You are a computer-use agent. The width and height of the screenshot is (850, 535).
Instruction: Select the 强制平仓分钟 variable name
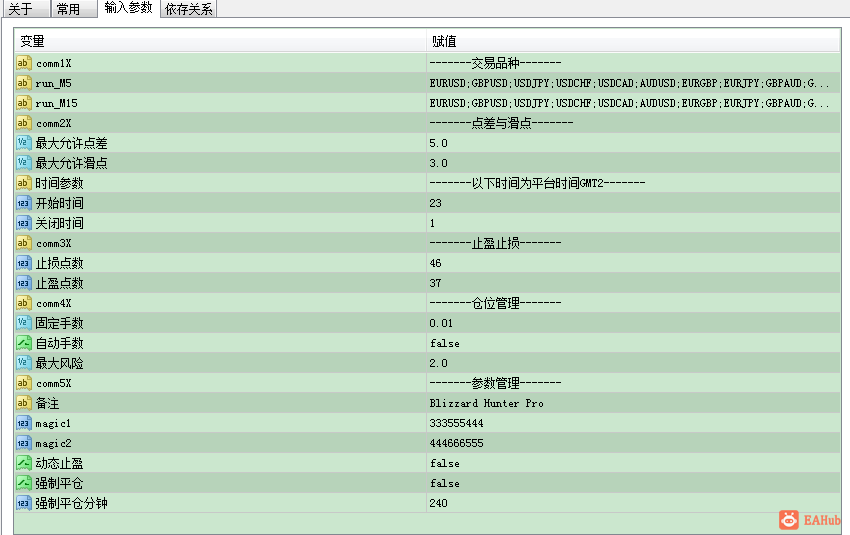click(x=71, y=503)
